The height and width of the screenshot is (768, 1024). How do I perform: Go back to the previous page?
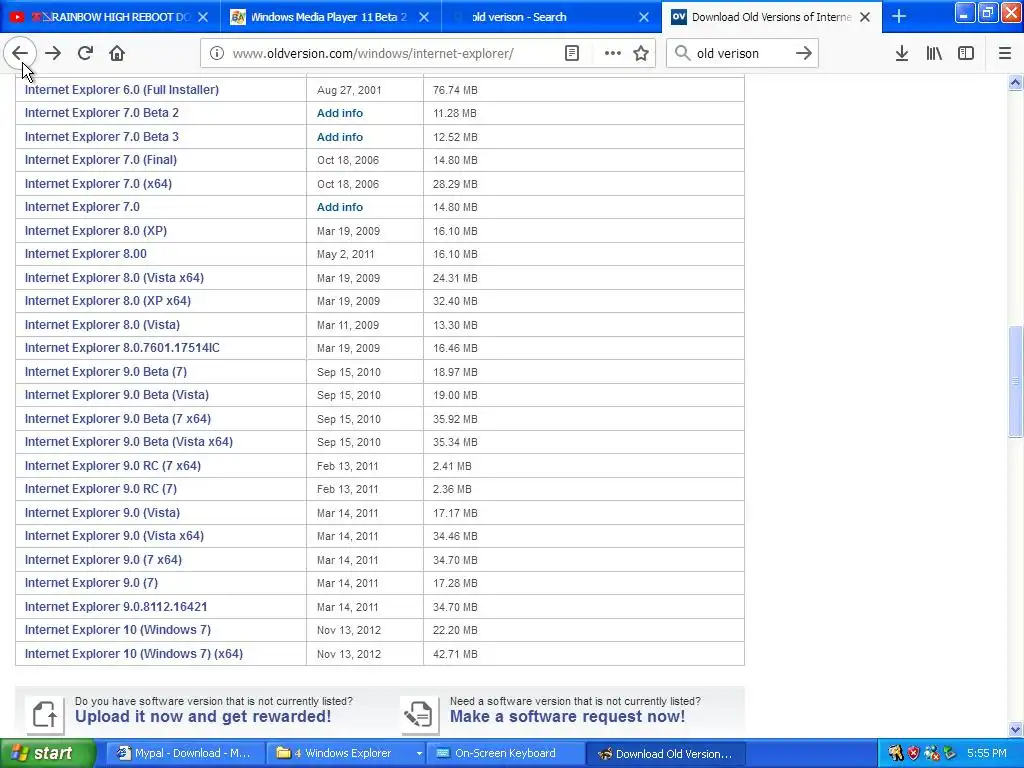click(x=20, y=53)
